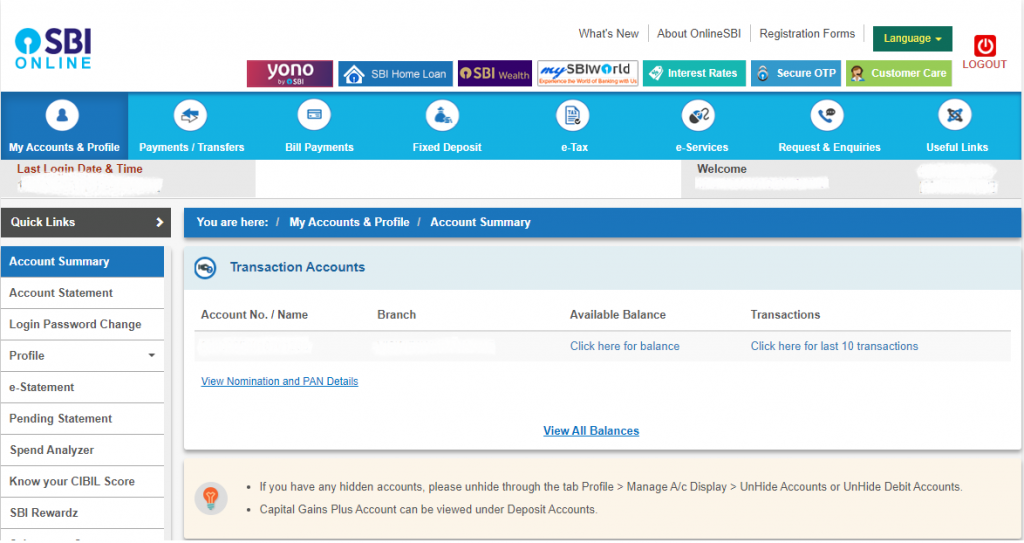Open Login Password Change in sidebar
This screenshot has width=1024, height=543.
tap(82, 325)
